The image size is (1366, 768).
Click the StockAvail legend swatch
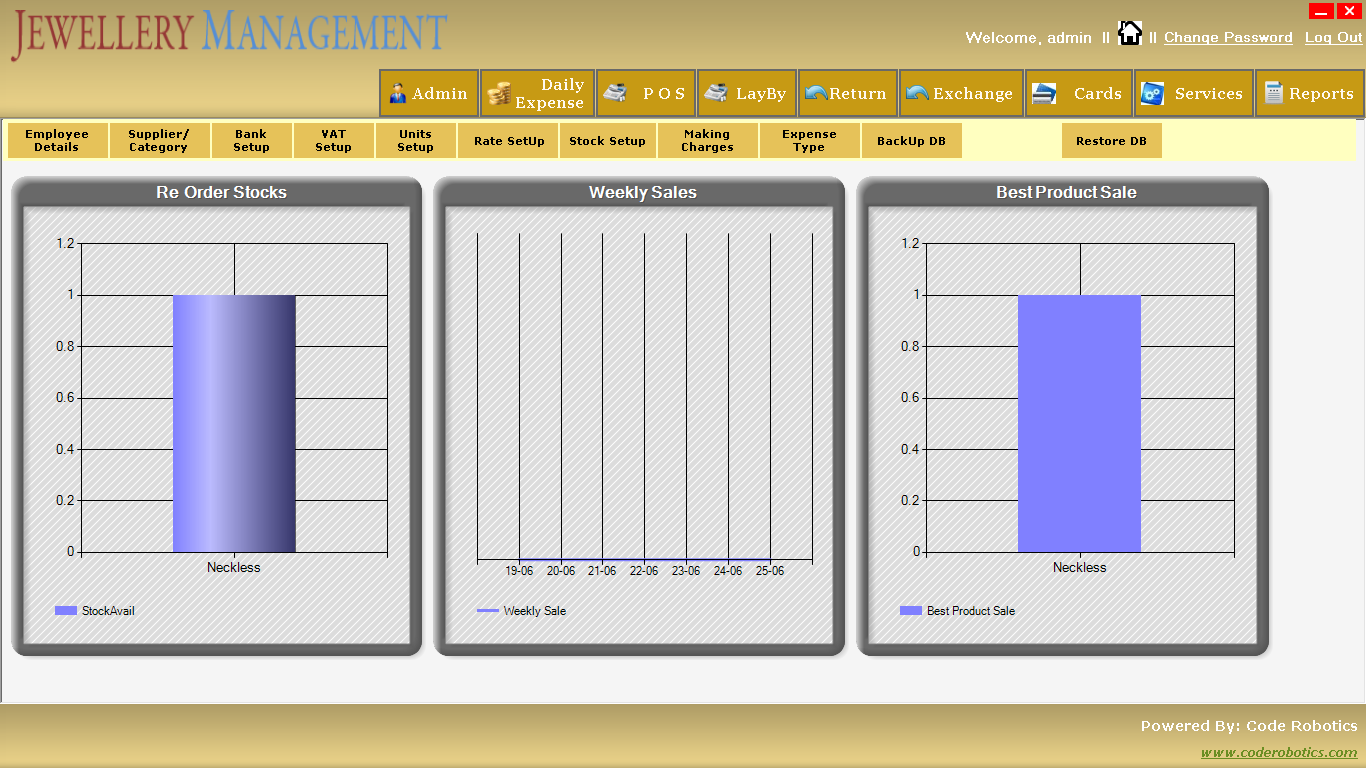coord(66,611)
